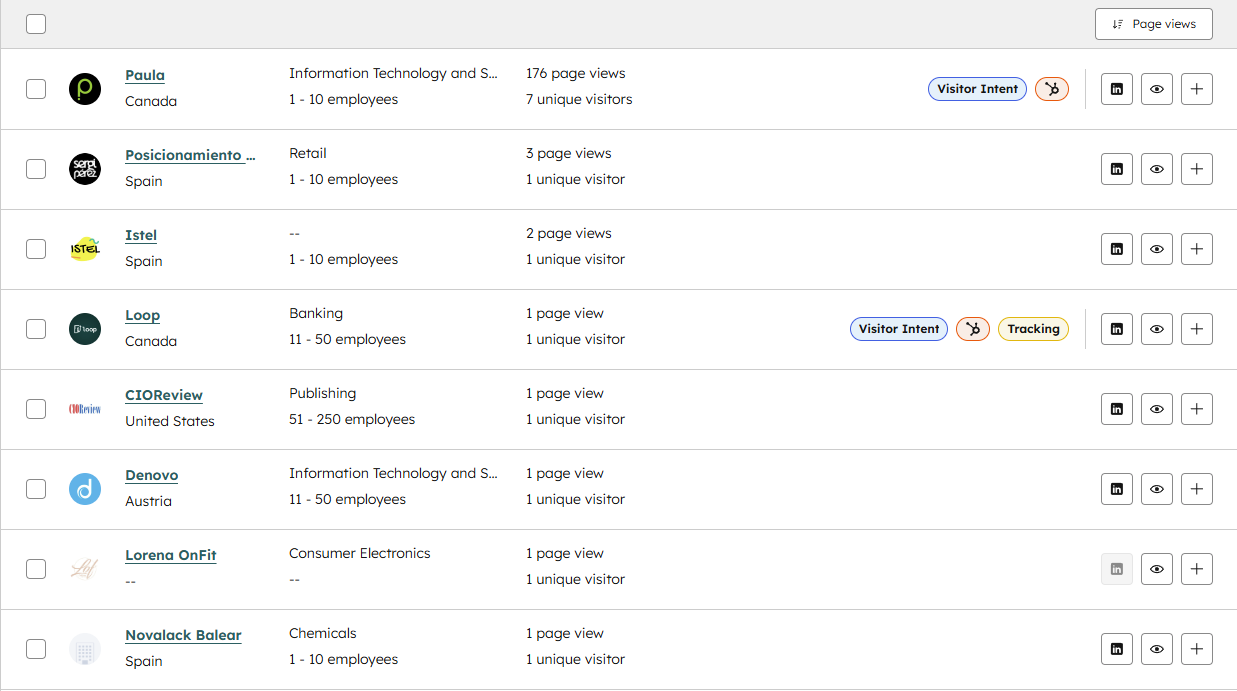Click '7 unique visitors' text
Viewport: 1237px width, 691px height.
pos(579,99)
